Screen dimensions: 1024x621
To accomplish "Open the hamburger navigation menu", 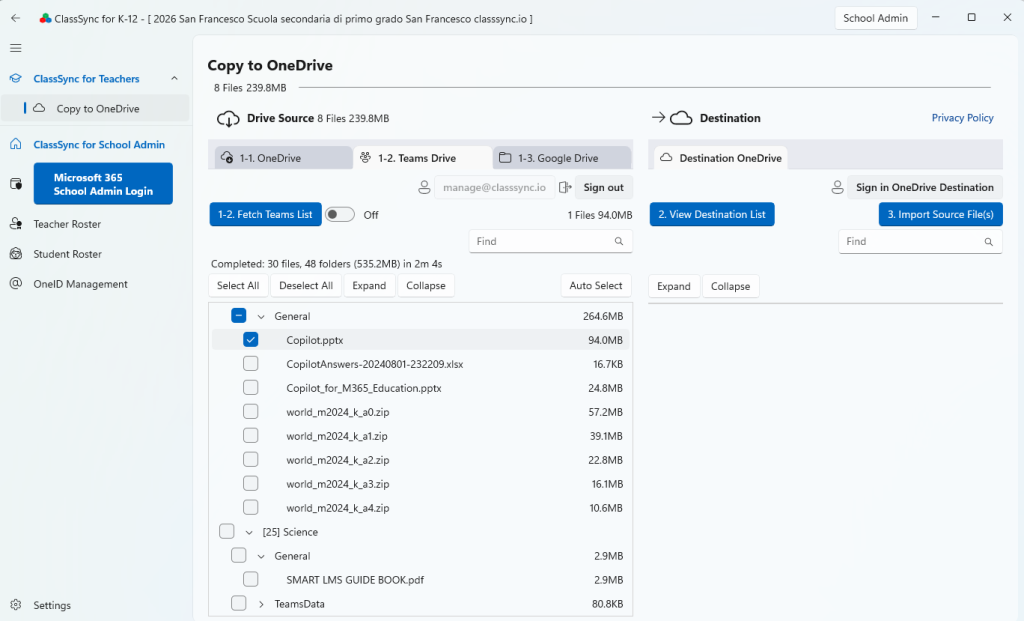I will [x=16, y=48].
